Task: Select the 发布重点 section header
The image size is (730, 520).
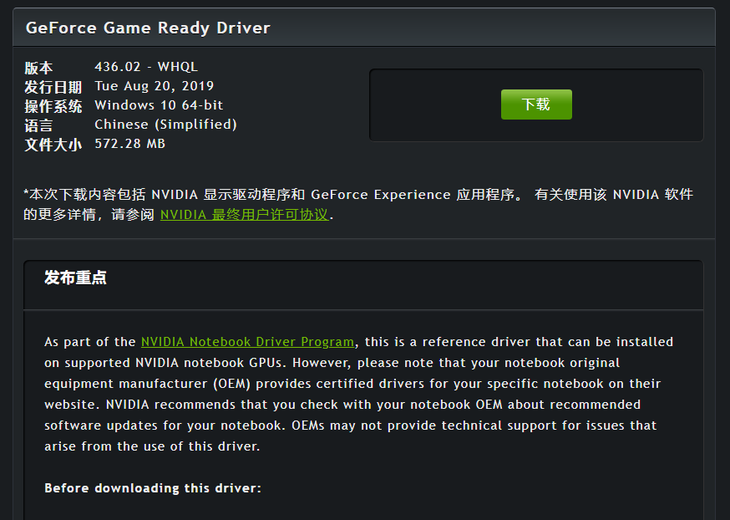Action: coord(75,277)
